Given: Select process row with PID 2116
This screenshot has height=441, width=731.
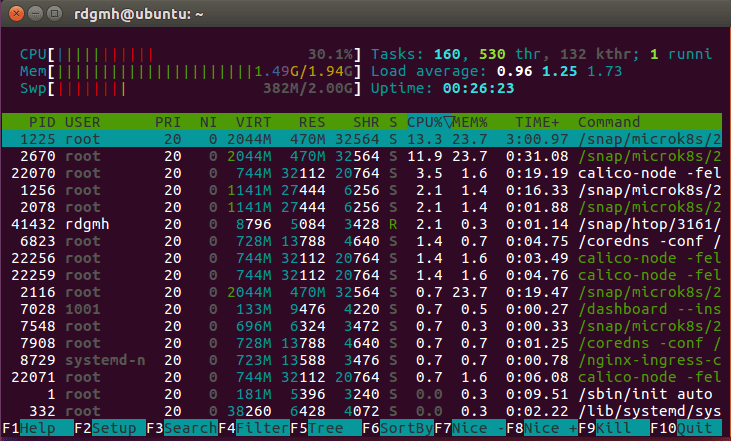Looking at the screenshot, I should (362, 292).
